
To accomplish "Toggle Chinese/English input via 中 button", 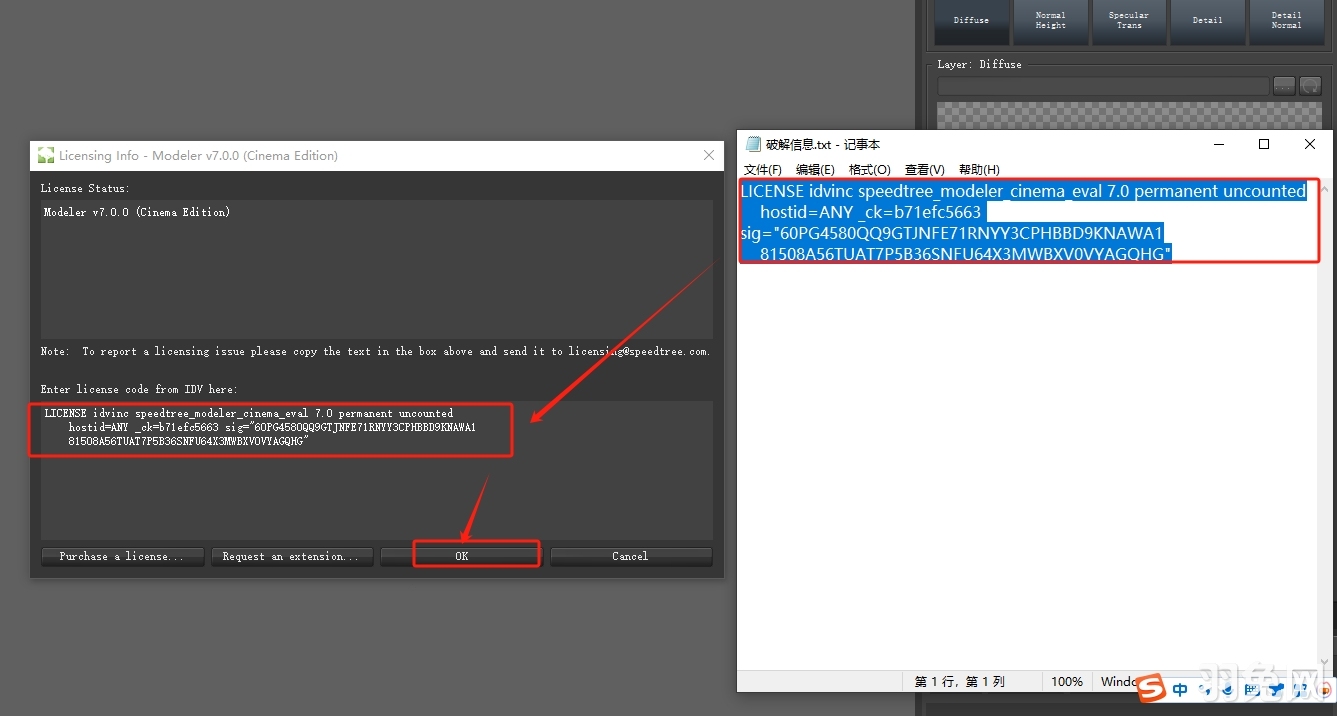I will [1180, 689].
